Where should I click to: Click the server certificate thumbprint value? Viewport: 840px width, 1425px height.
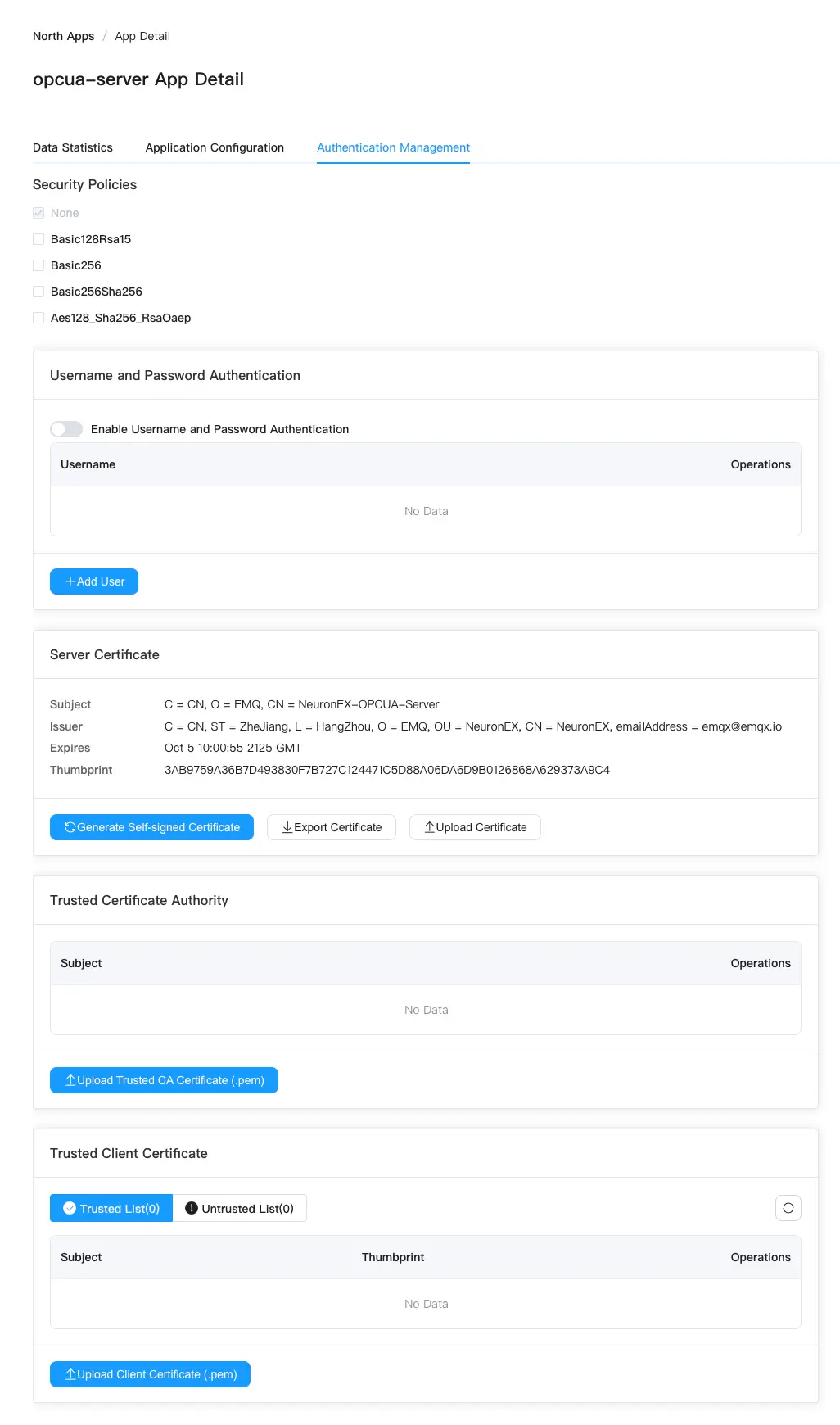(386, 770)
